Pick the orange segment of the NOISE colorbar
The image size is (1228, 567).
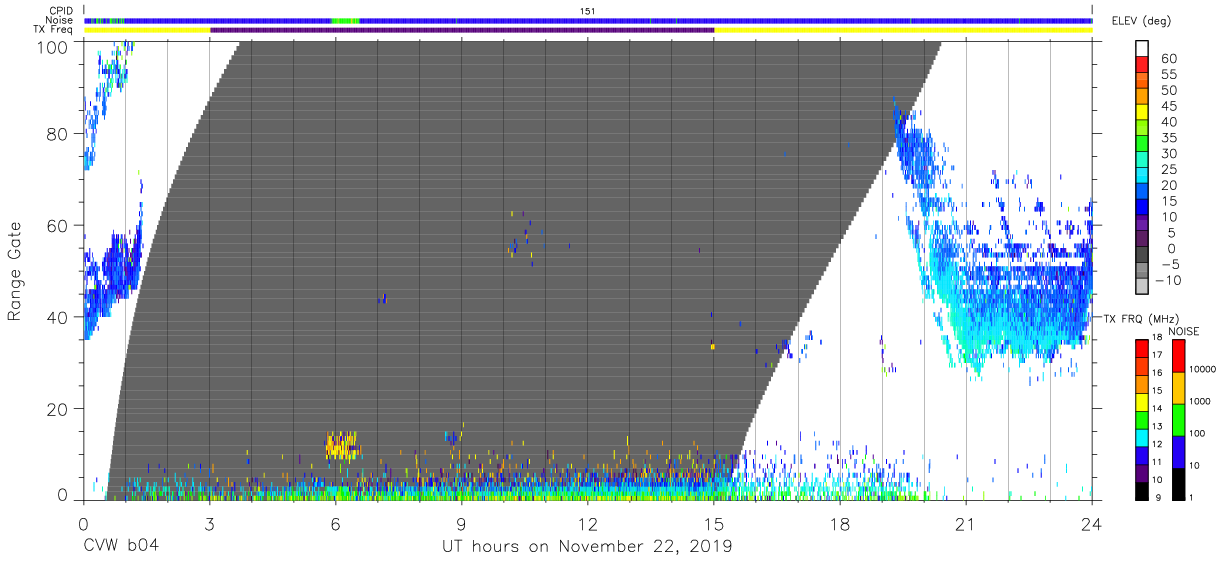tap(1177, 388)
